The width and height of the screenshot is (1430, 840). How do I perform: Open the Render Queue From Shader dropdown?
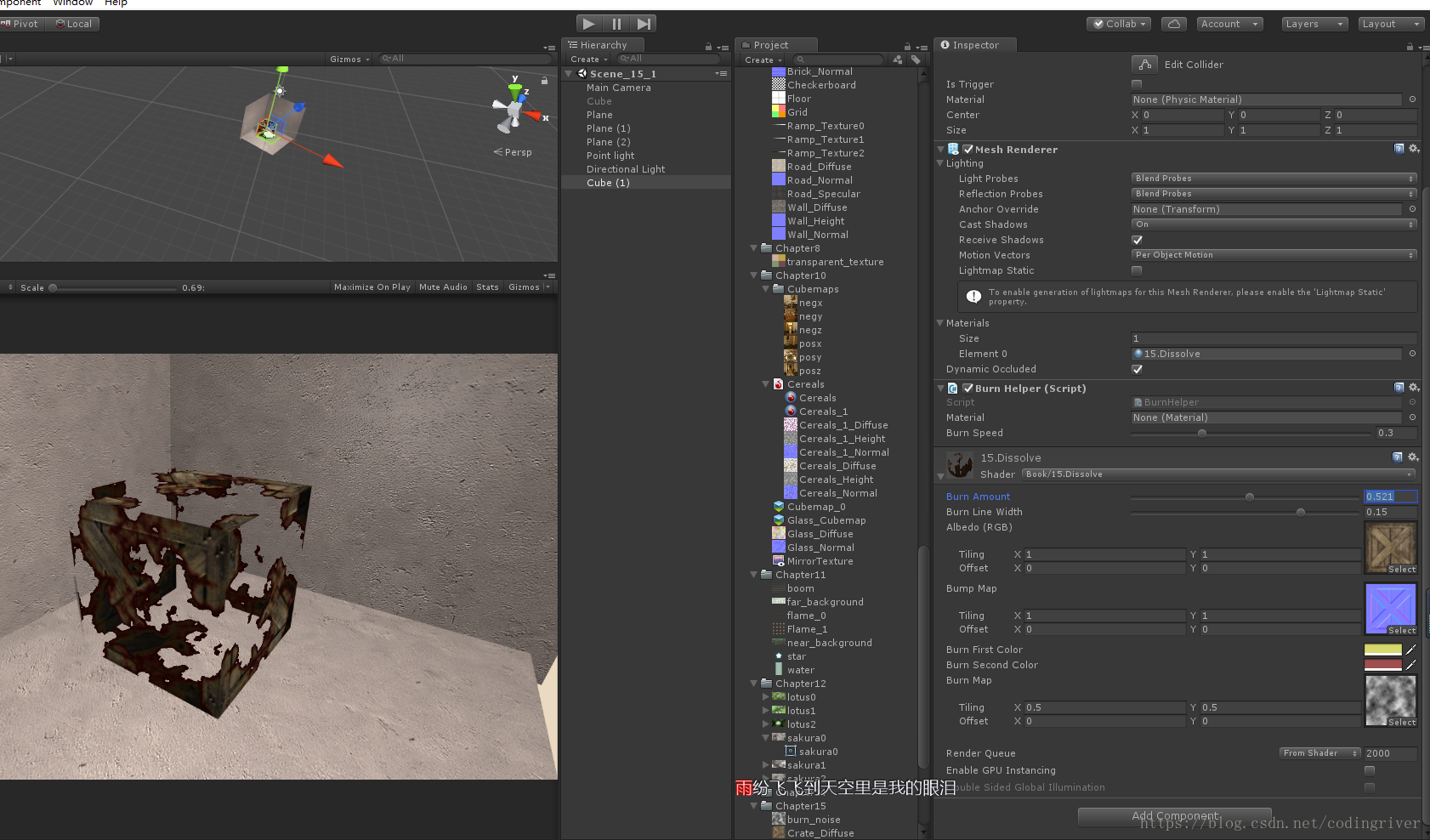[x=1320, y=753]
